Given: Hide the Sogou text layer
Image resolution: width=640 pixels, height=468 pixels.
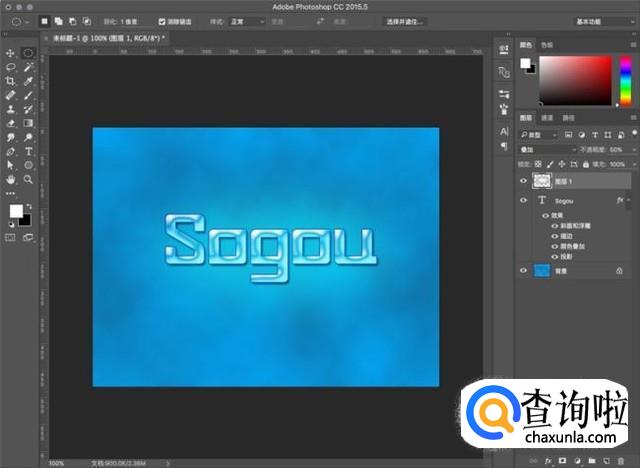Looking at the screenshot, I should 524,201.
